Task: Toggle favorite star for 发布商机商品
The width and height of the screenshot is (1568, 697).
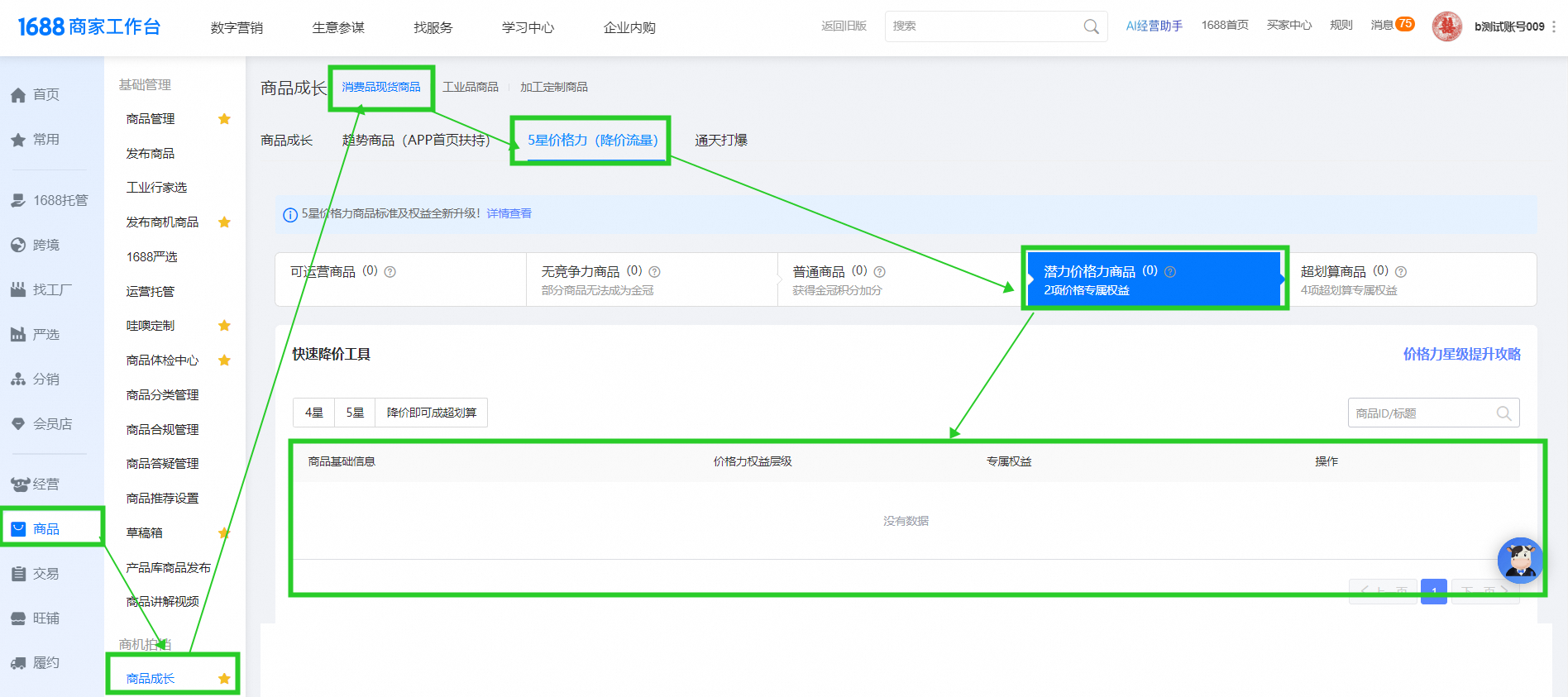Action: point(224,222)
